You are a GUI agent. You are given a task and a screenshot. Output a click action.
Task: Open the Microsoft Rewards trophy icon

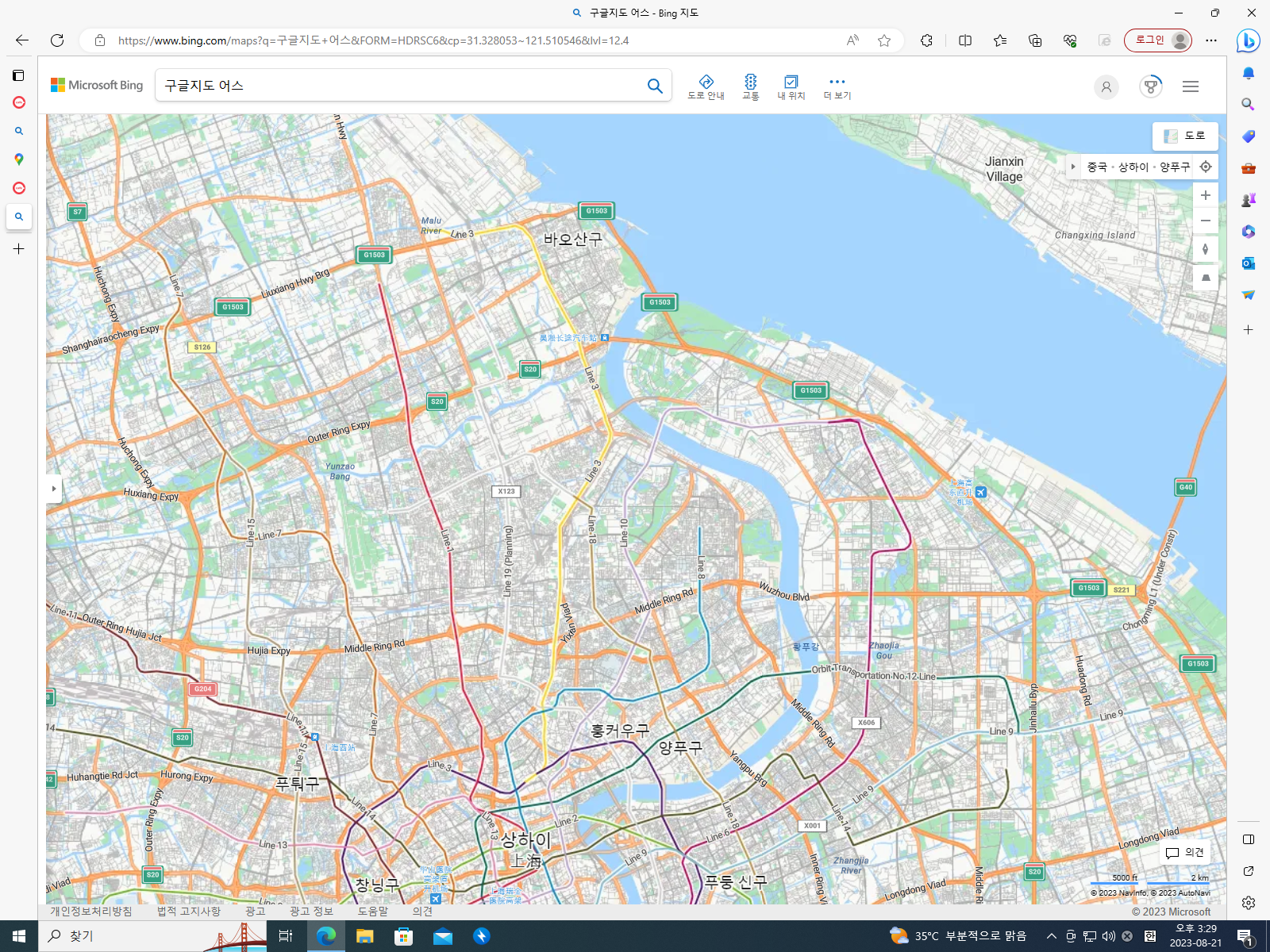[x=1150, y=86]
